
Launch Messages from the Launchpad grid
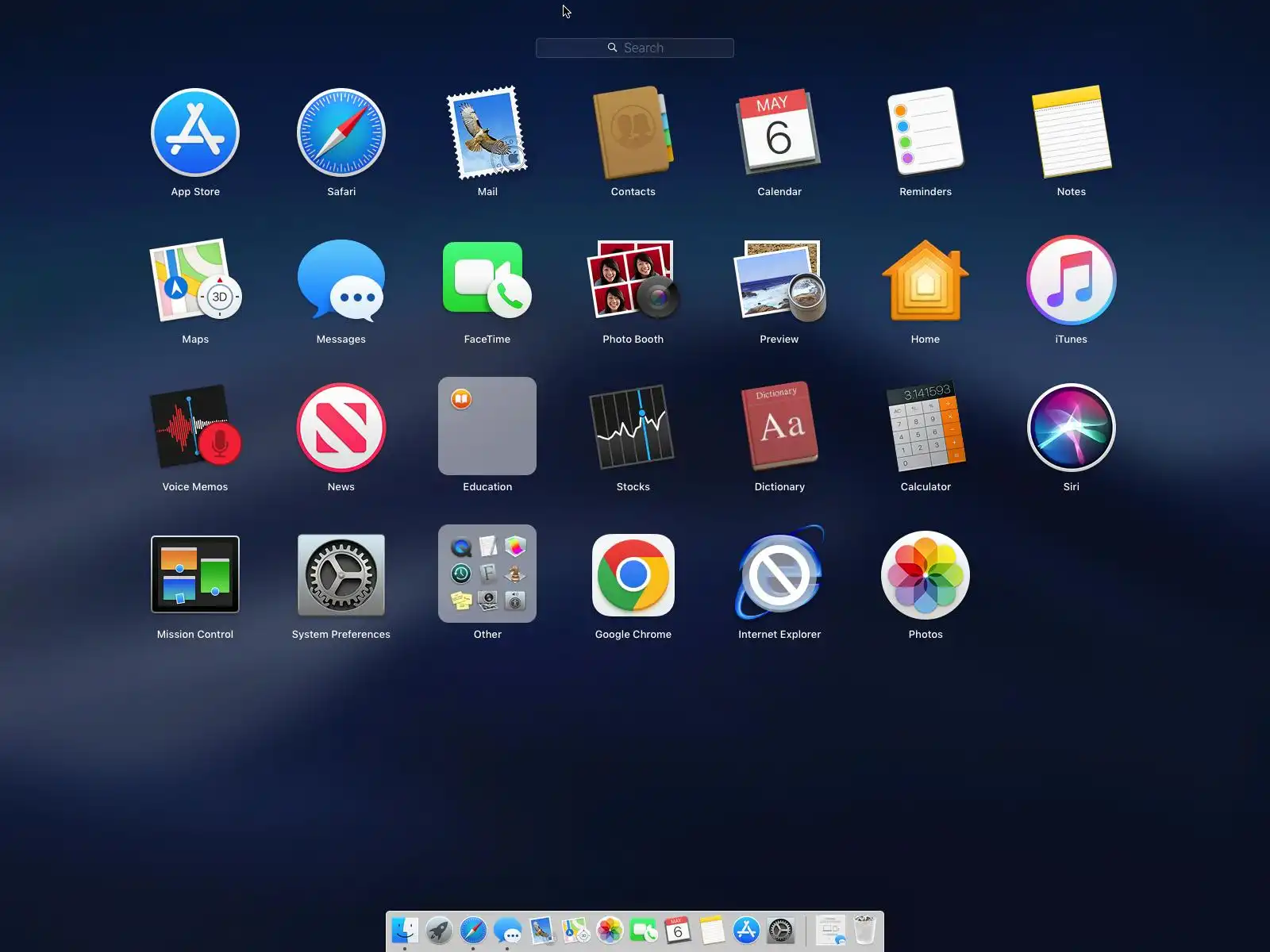coord(341,280)
